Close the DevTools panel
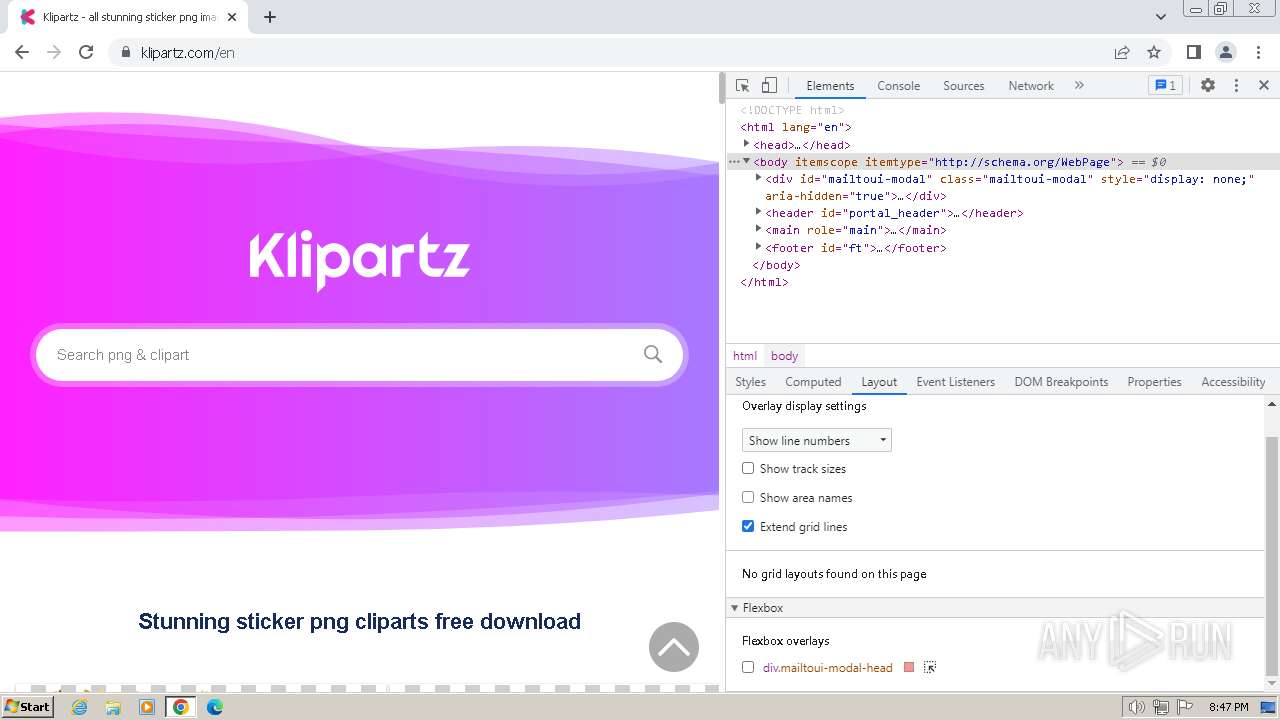The width and height of the screenshot is (1280, 720). [x=1264, y=86]
